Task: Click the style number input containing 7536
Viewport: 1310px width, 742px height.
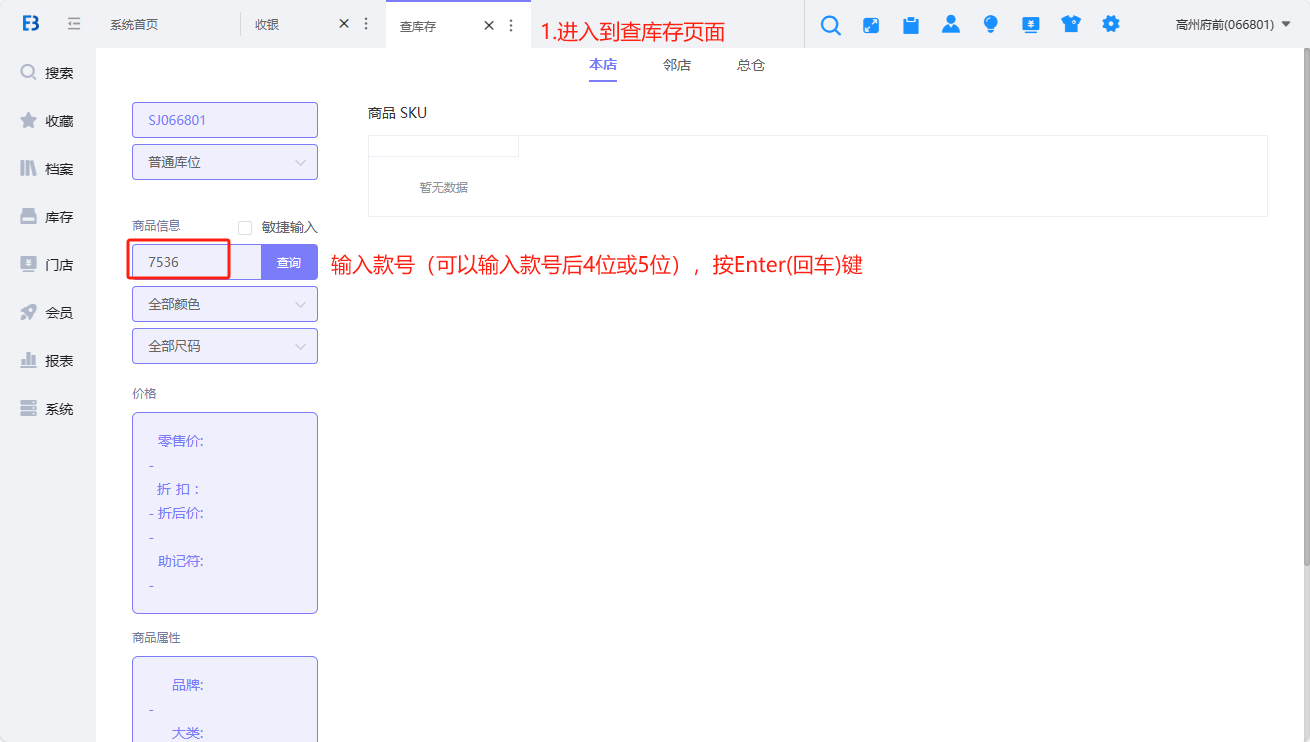Action: [197, 262]
